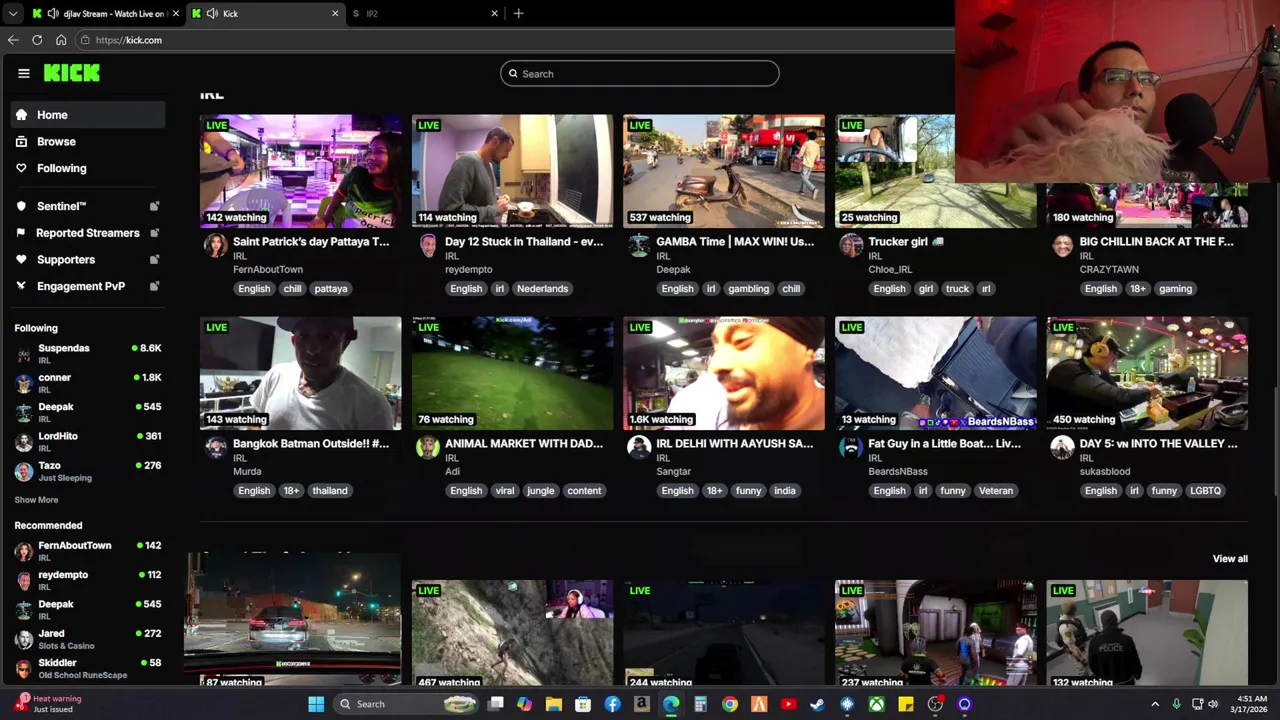
Task: Open Fat Guy in a Little Boat title
Action: pyautogui.click(x=944, y=444)
